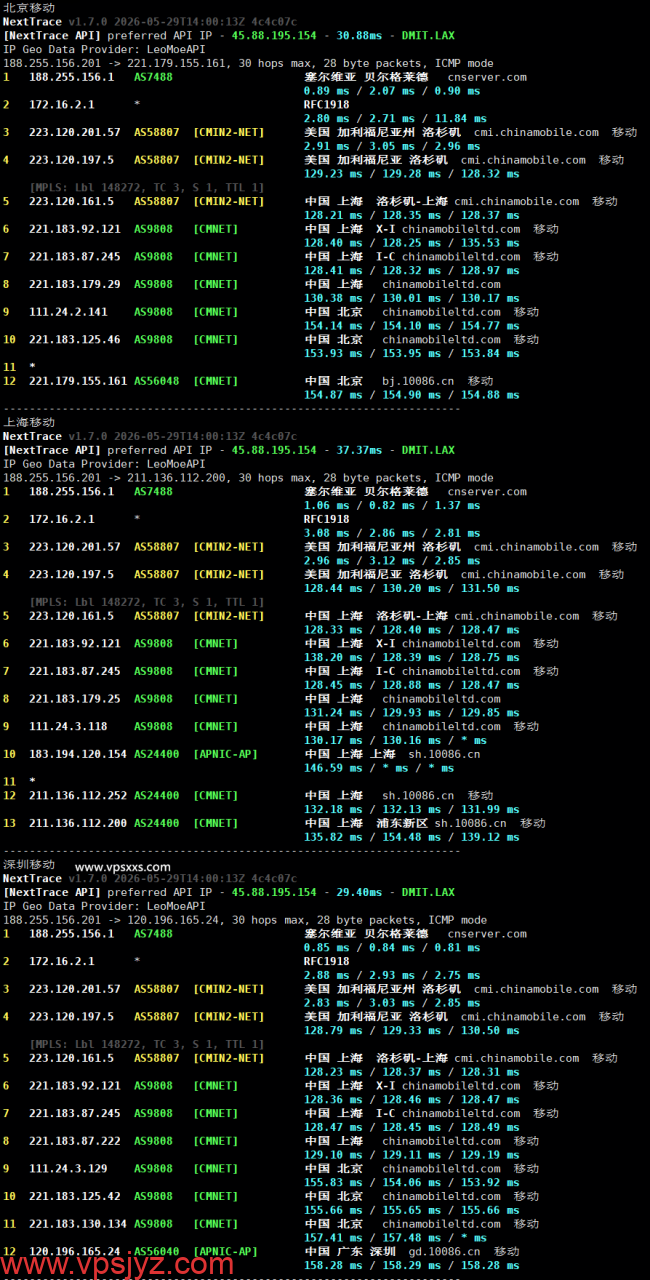Click hop IP 221.183.125.46
Image resolution: width=650 pixels, height=1280 pixels.
[75, 339]
